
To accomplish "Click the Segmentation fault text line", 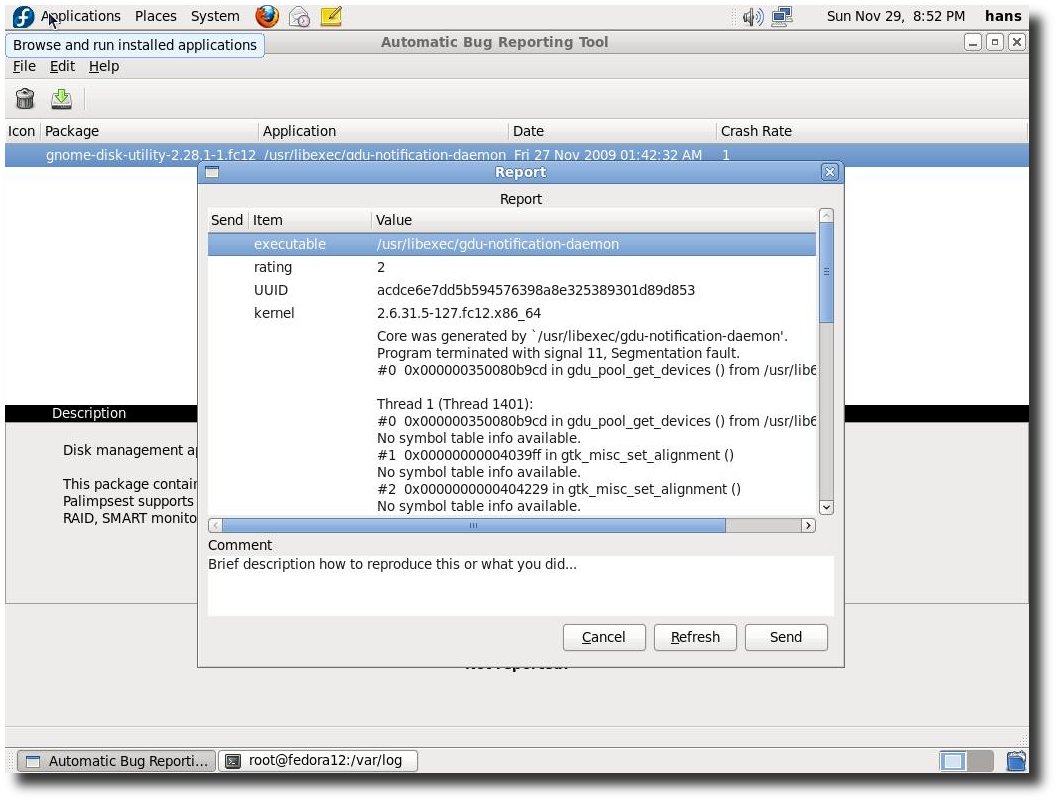I will (558, 353).
